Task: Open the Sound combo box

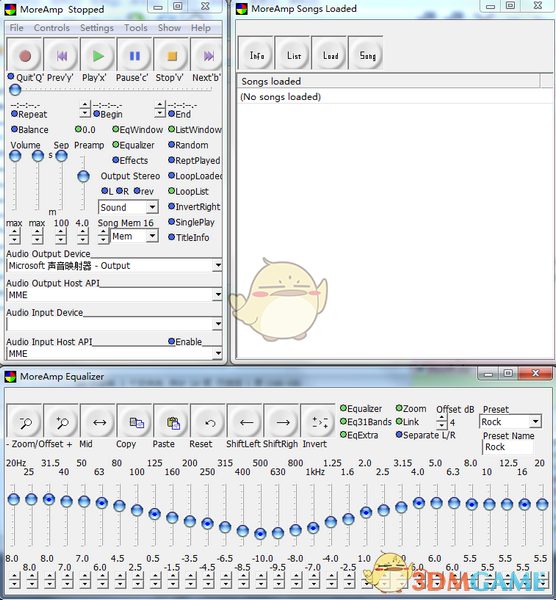Action: (128, 207)
